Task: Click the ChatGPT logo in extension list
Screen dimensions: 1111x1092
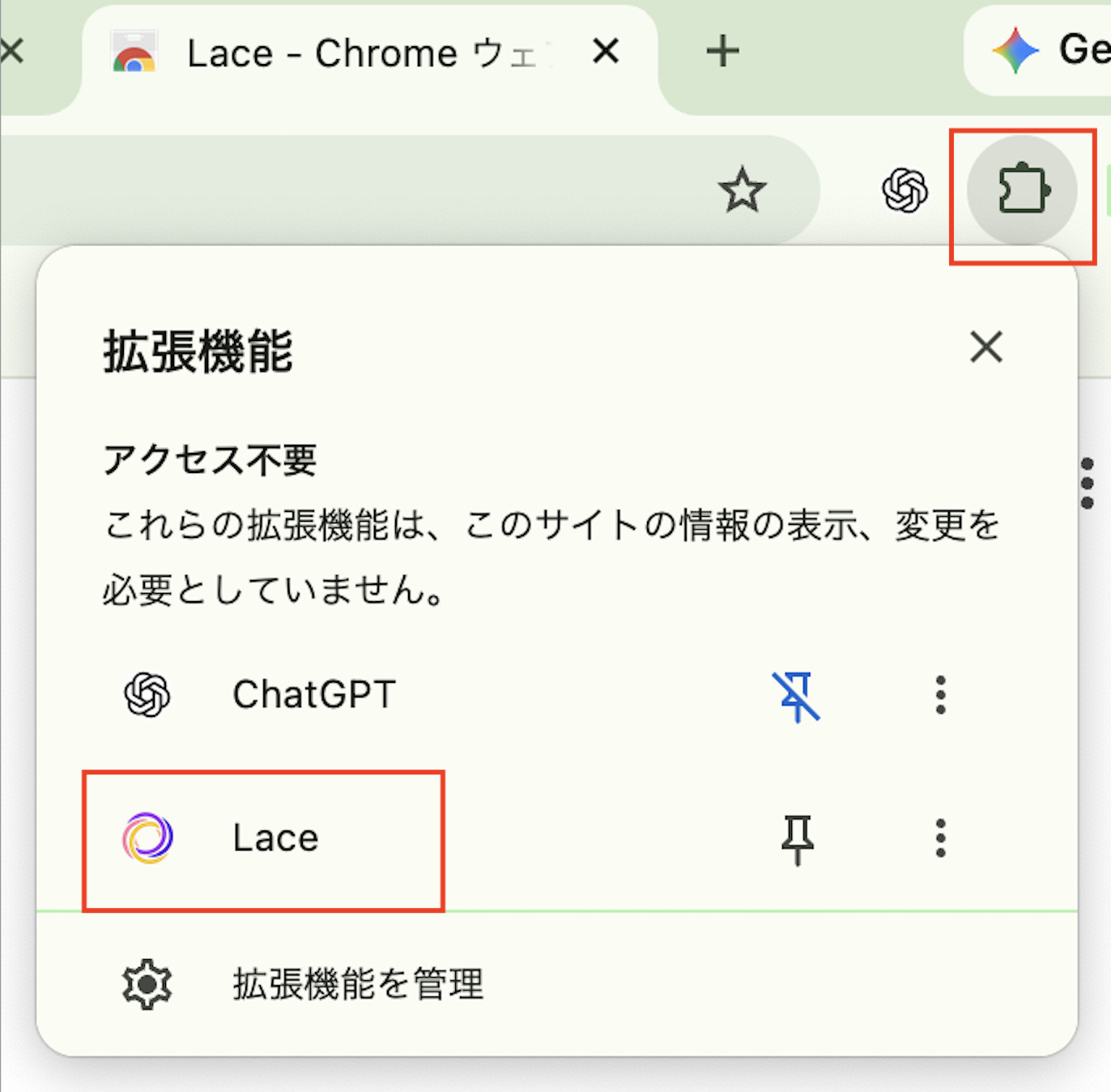Action: tap(147, 695)
